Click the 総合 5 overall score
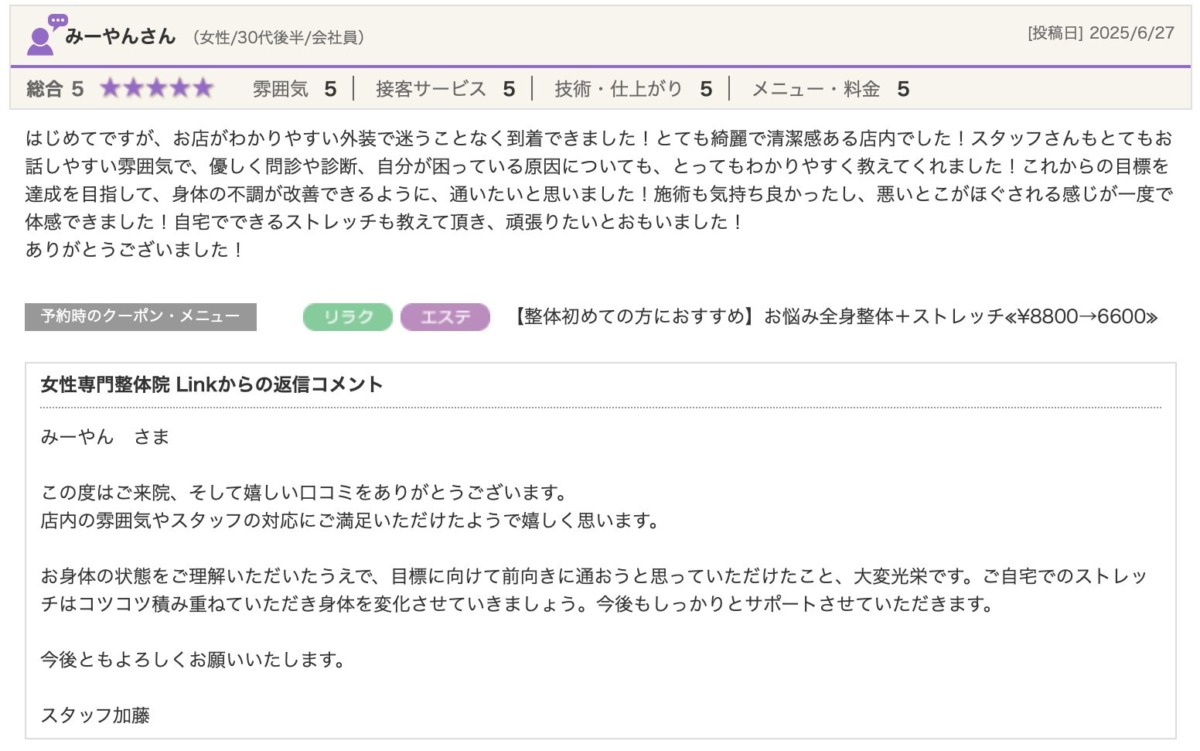This screenshot has width=1200, height=751. (x=55, y=89)
